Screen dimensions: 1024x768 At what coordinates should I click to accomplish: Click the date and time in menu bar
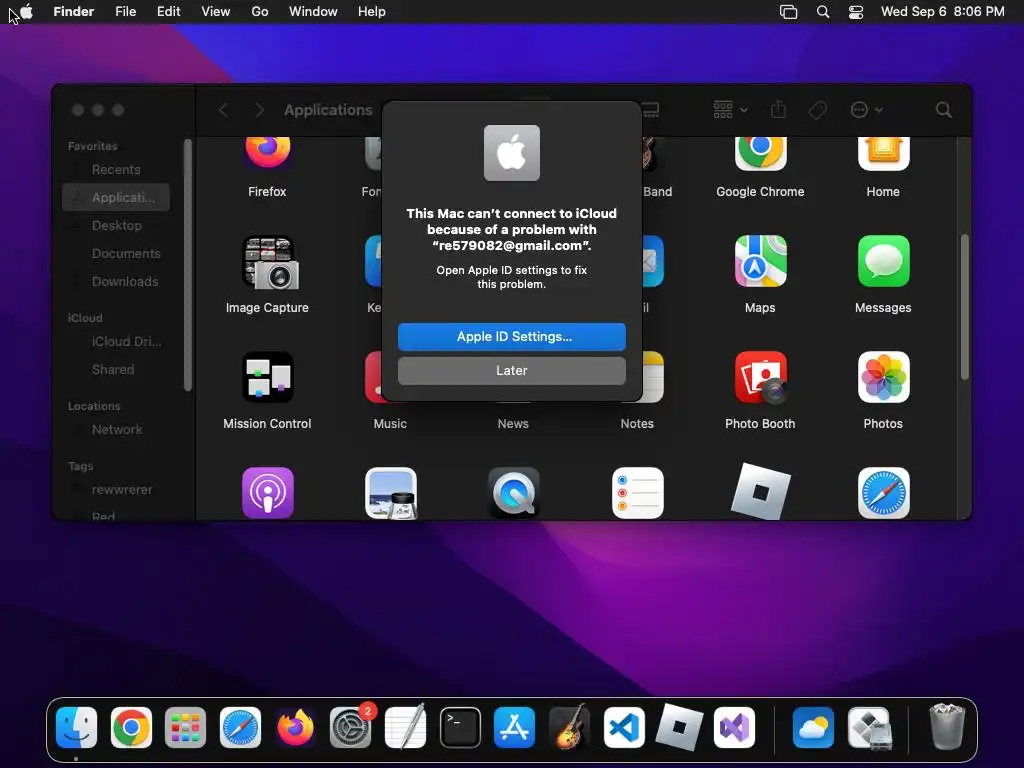[942, 11]
